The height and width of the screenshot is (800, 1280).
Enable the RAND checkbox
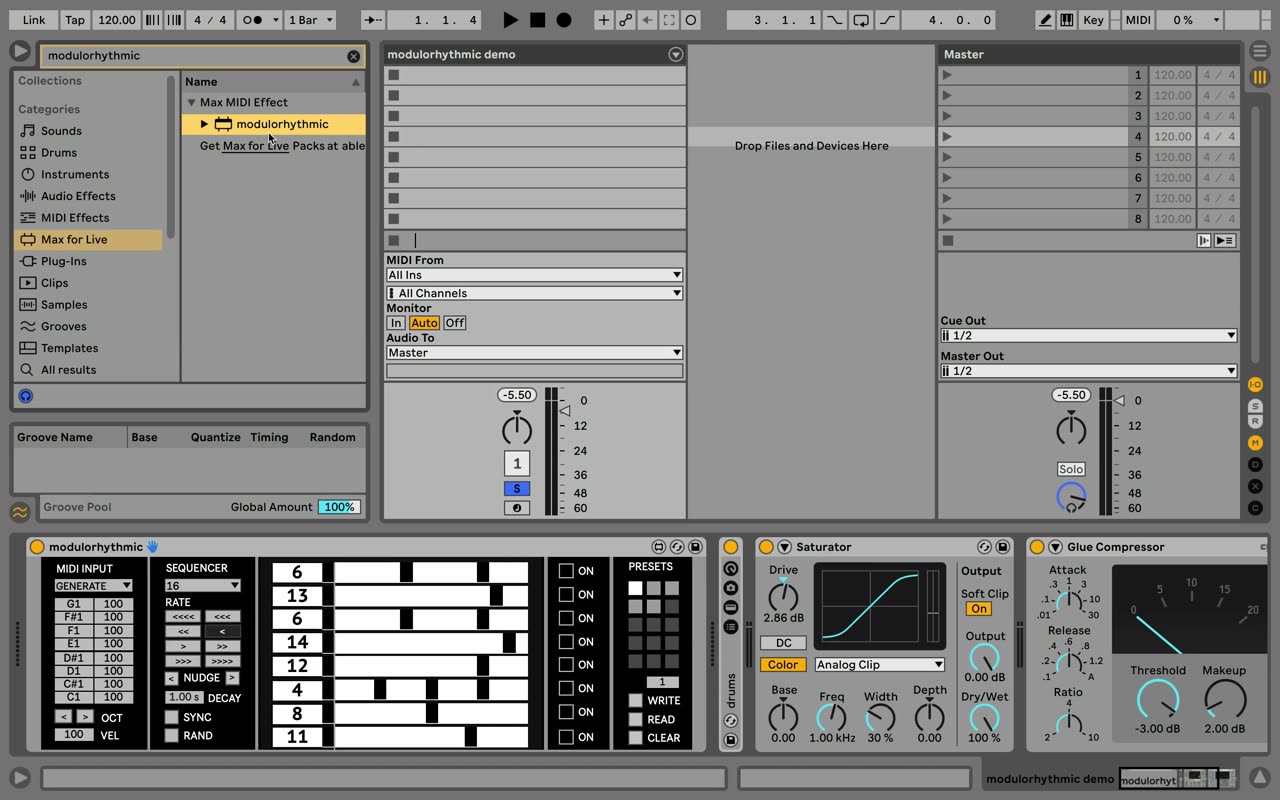tap(172, 735)
